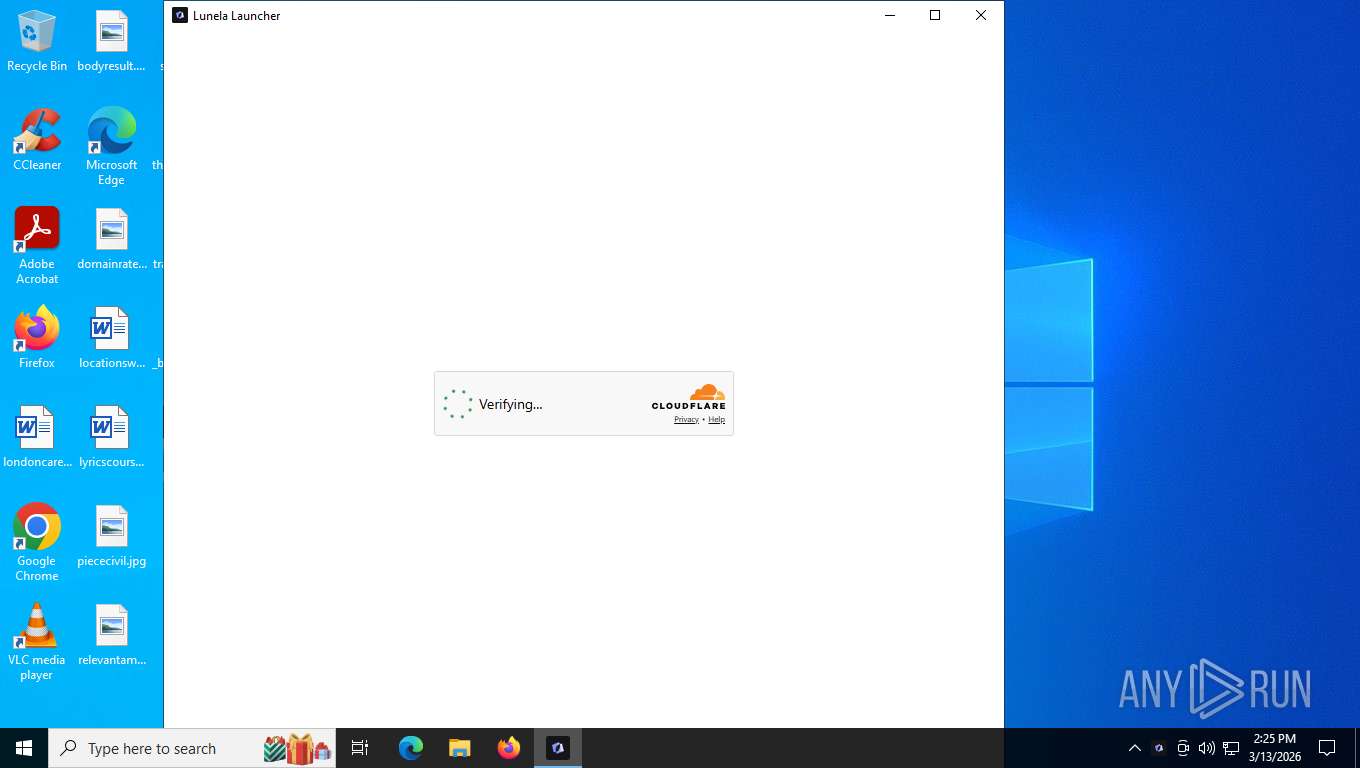Screen dimensions: 1360x768
Task: Click the Cloudflare logo in verification widget
Action: point(689,397)
